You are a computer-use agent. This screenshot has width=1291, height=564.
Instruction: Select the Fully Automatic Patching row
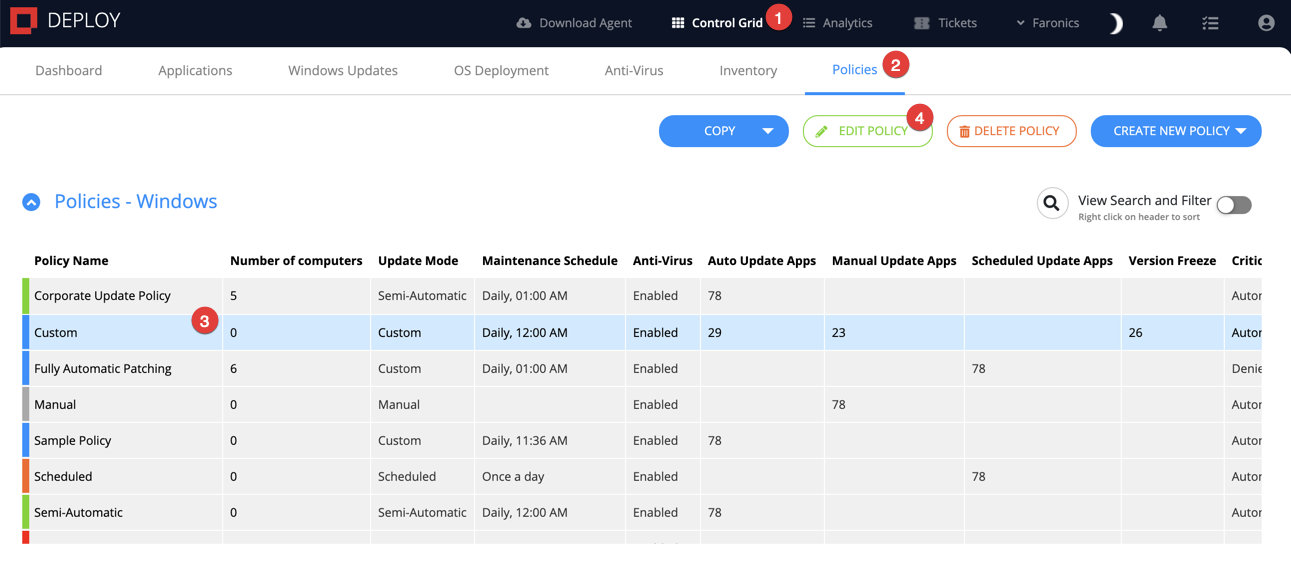(x=642, y=368)
